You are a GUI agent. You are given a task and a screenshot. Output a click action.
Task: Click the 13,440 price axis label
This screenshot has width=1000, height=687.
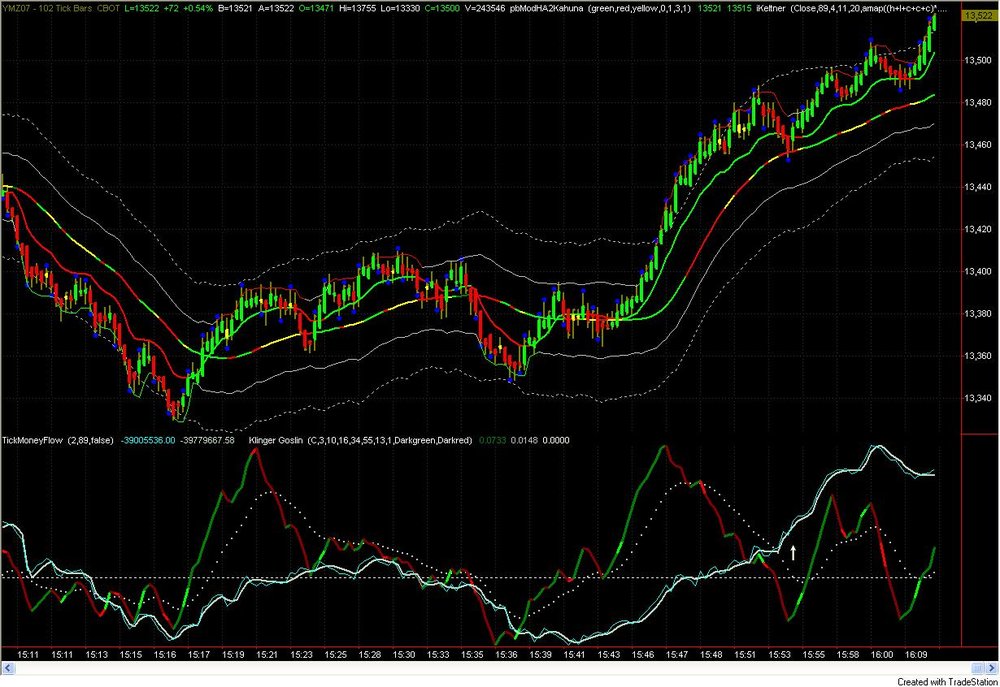point(978,187)
